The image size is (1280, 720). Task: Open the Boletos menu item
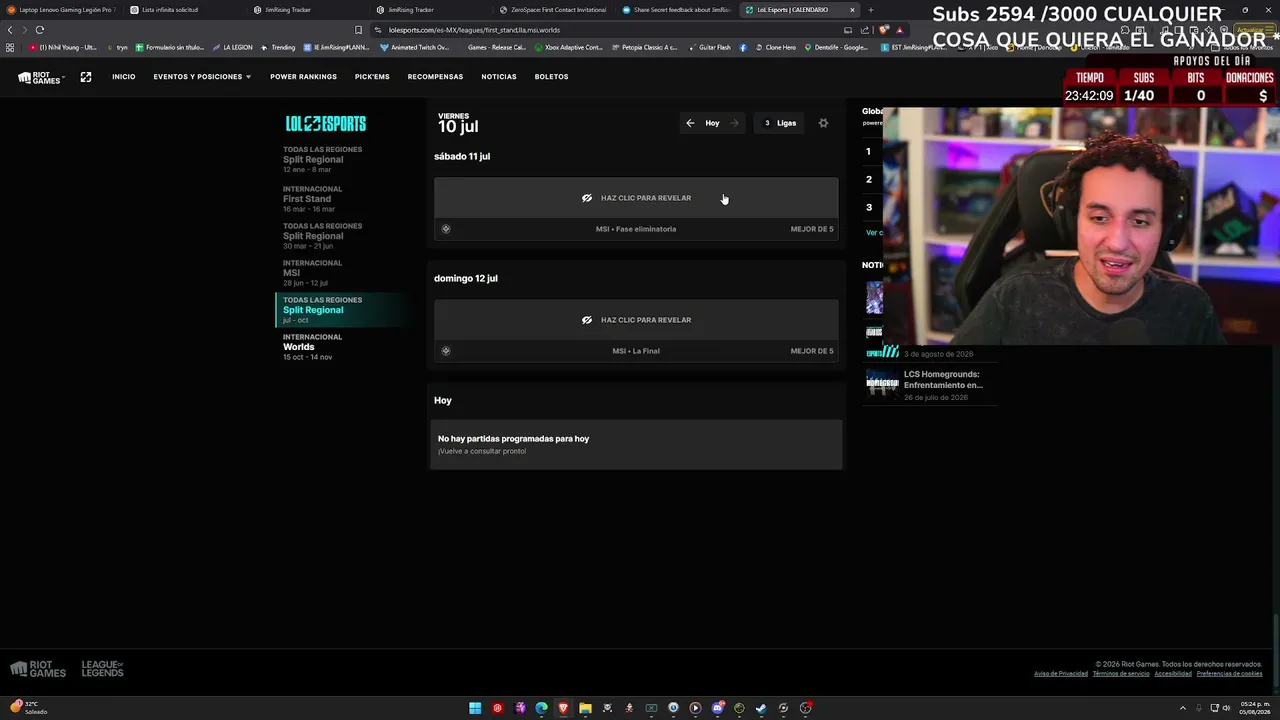coord(551,77)
